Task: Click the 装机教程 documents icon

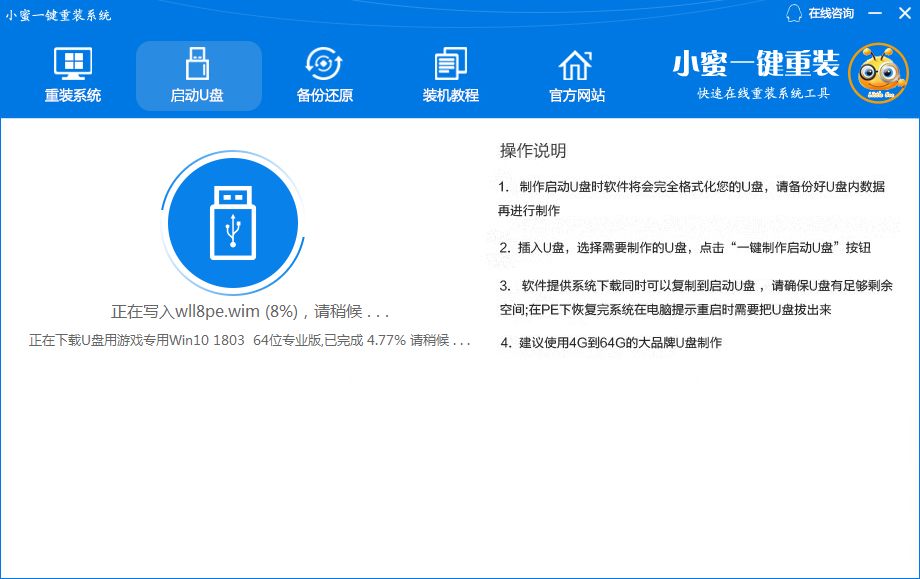Action: [x=450, y=64]
